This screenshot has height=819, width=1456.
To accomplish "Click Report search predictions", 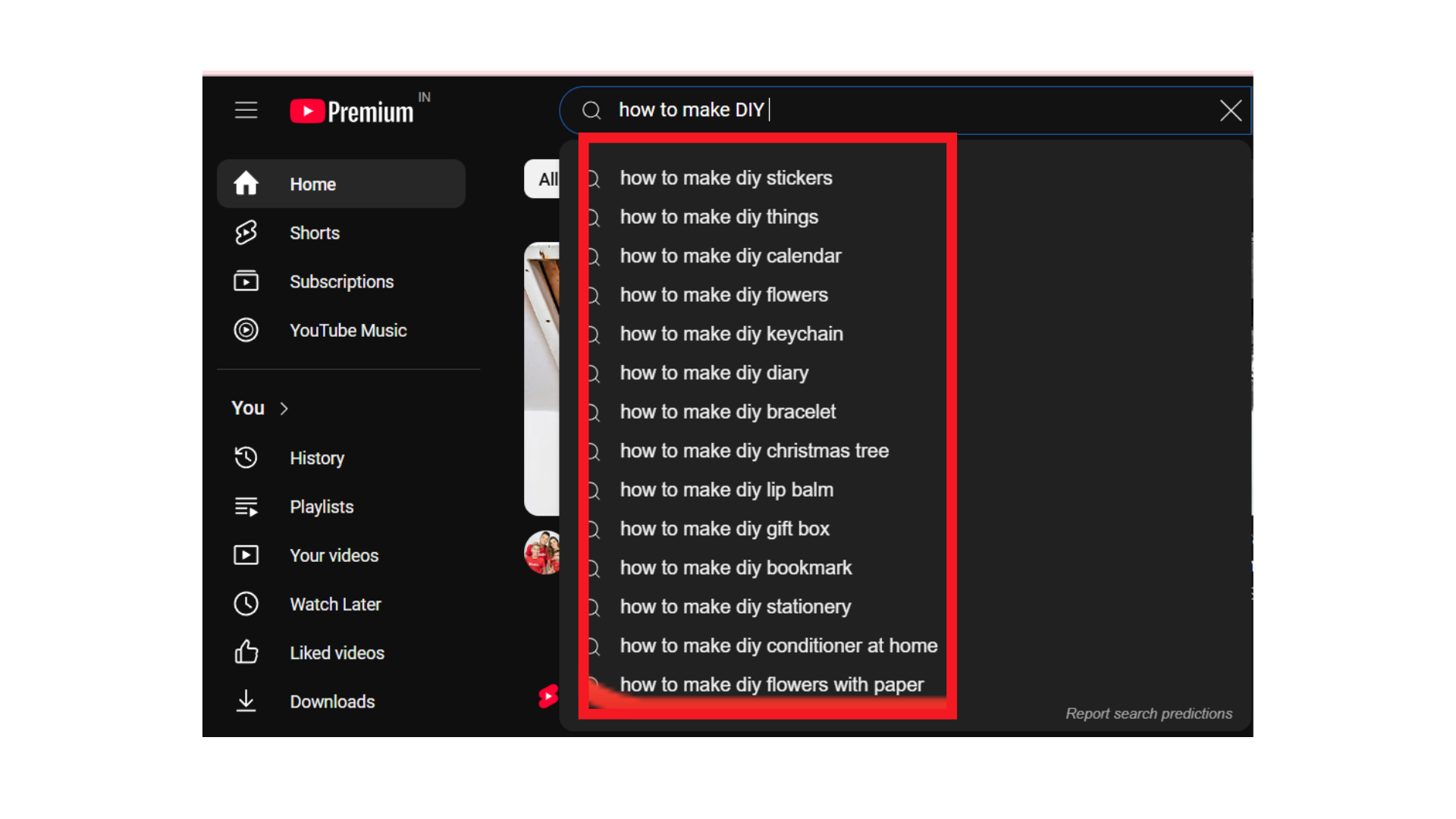I will click(x=1149, y=713).
